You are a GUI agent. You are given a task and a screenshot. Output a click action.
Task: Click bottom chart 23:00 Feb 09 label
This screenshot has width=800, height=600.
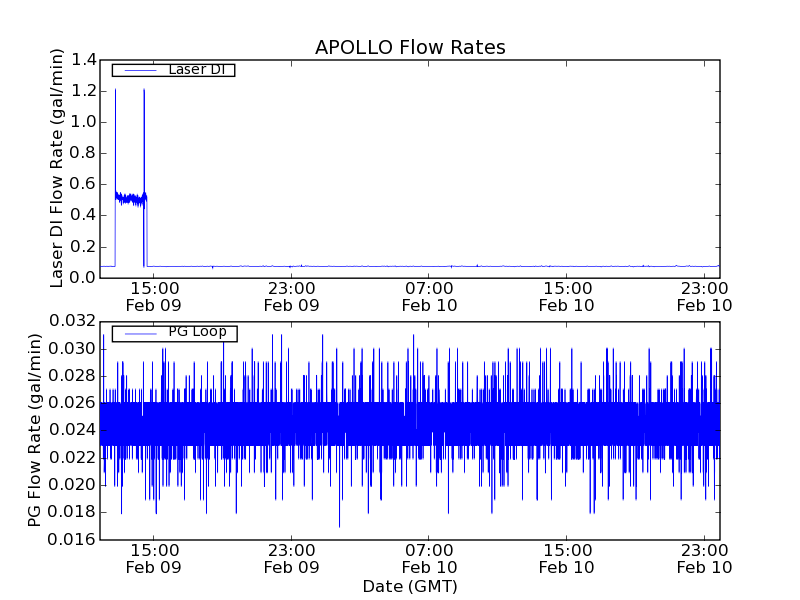[291, 559]
